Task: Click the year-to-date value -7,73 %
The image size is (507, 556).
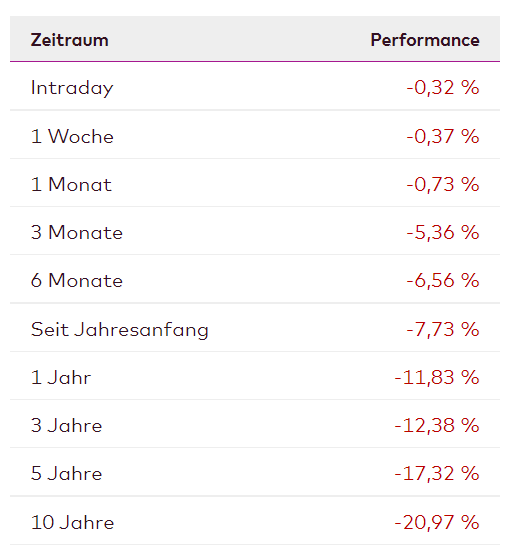Action: 443,329
